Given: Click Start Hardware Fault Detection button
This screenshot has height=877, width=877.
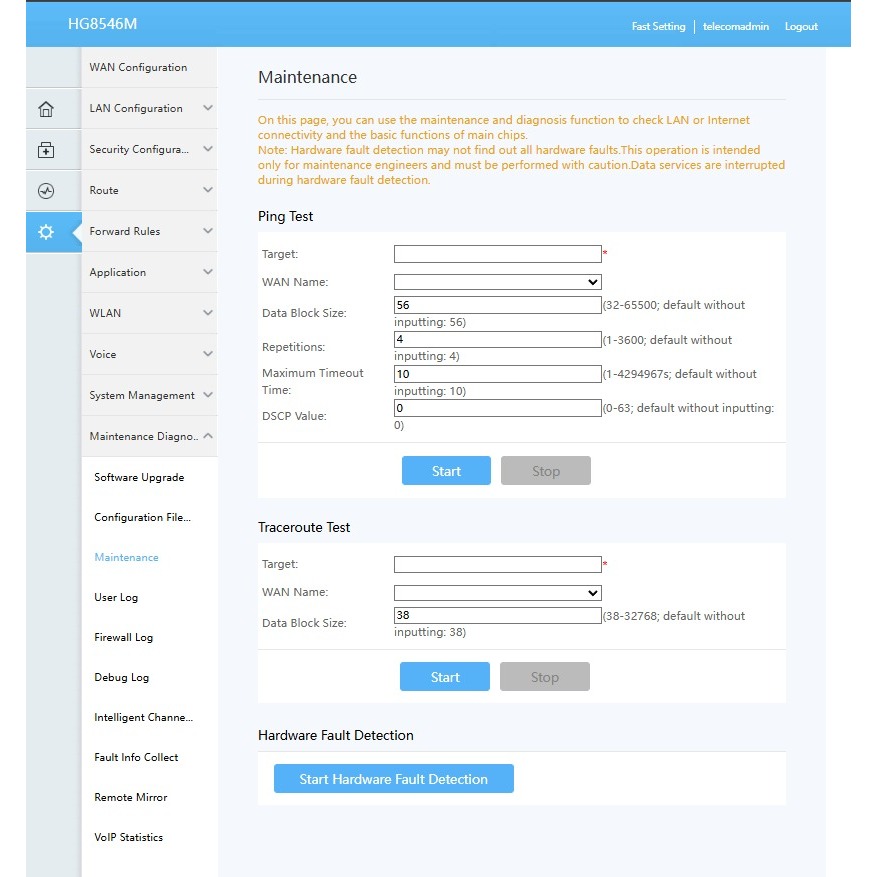Looking at the screenshot, I should click(x=393, y=779).
